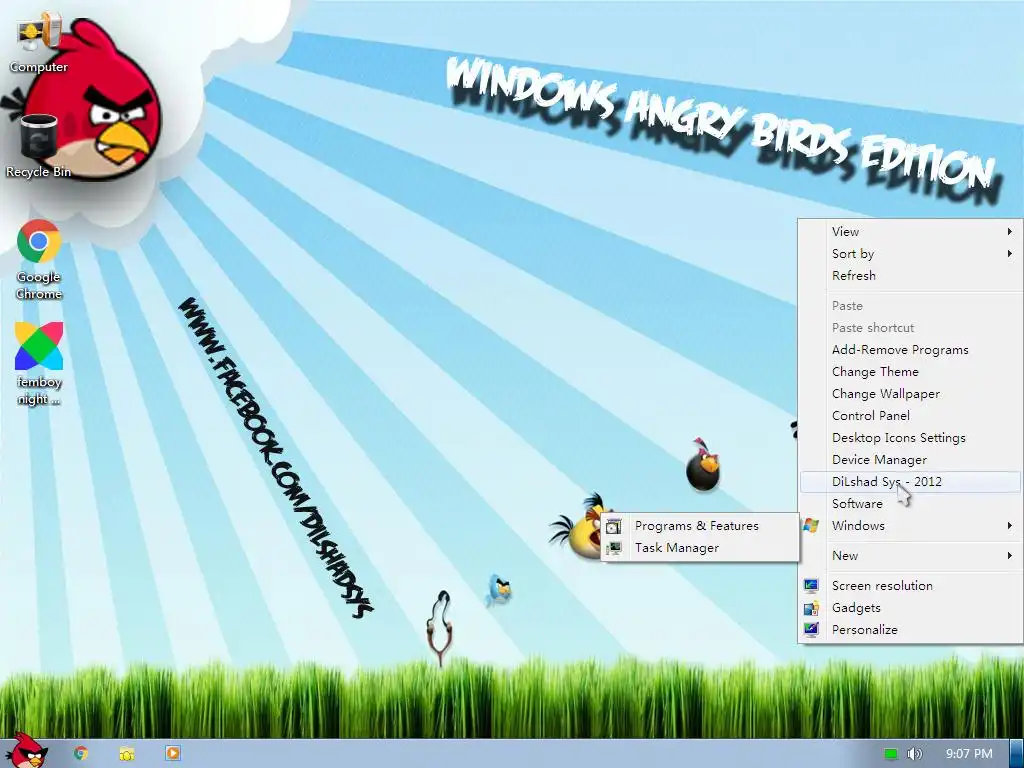Screen dimensions: 1024x768
Task: Open the volume speaker tray icon
Action: pos(914,754)
